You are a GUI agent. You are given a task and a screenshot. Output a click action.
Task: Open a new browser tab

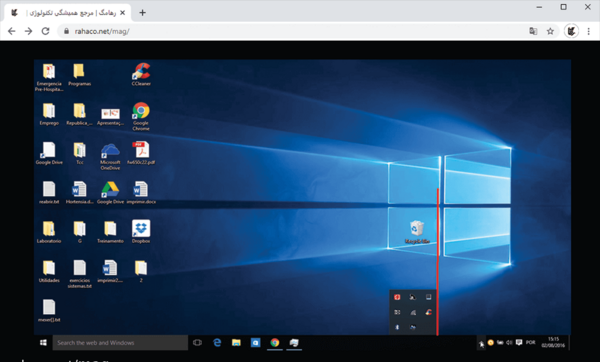click(x=142, y=13)
